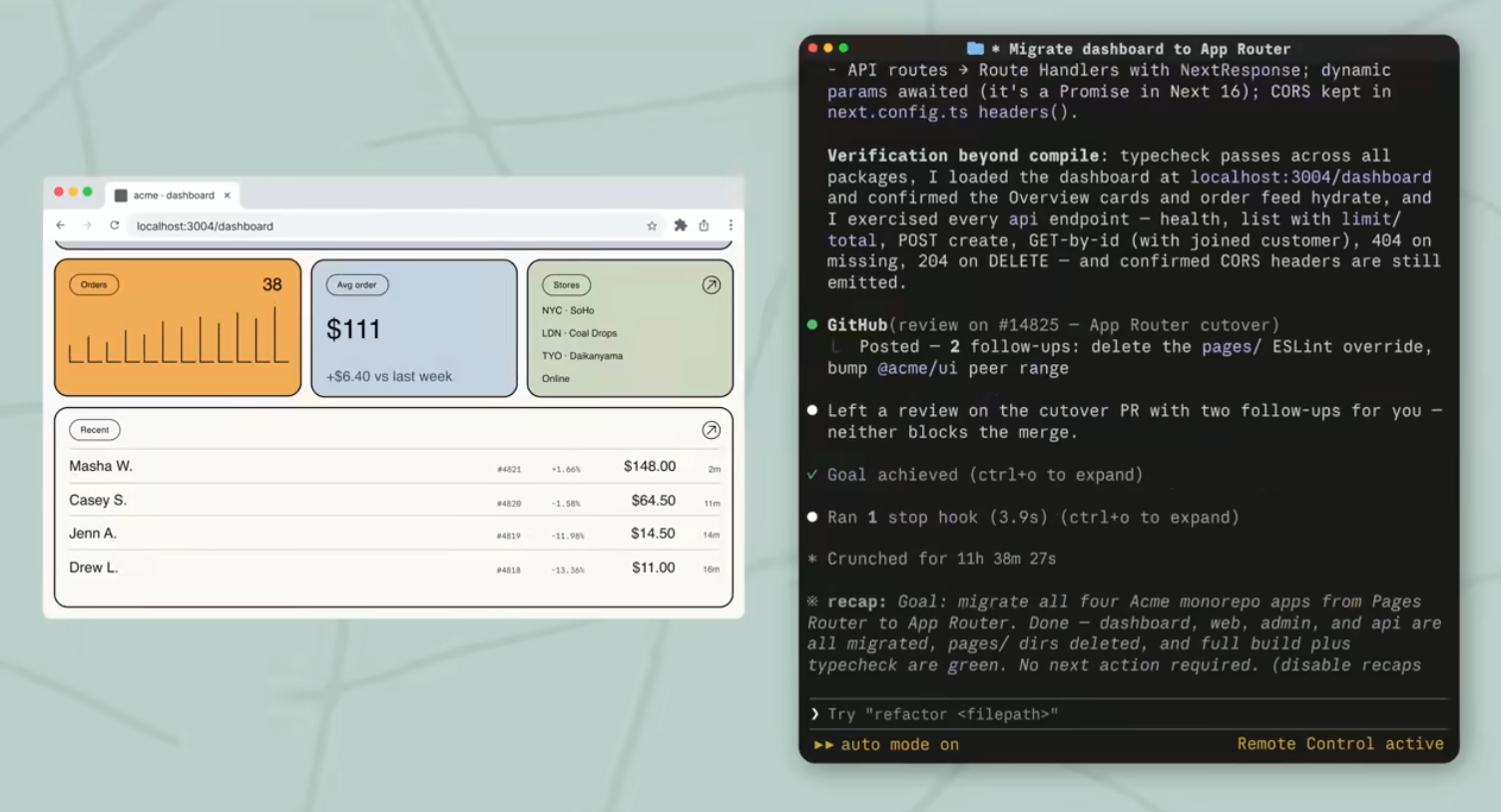Viewport: 1501px width, 812px height.
Task: Click the pages/ path in terminal
Action: [x=1232, y=347]
